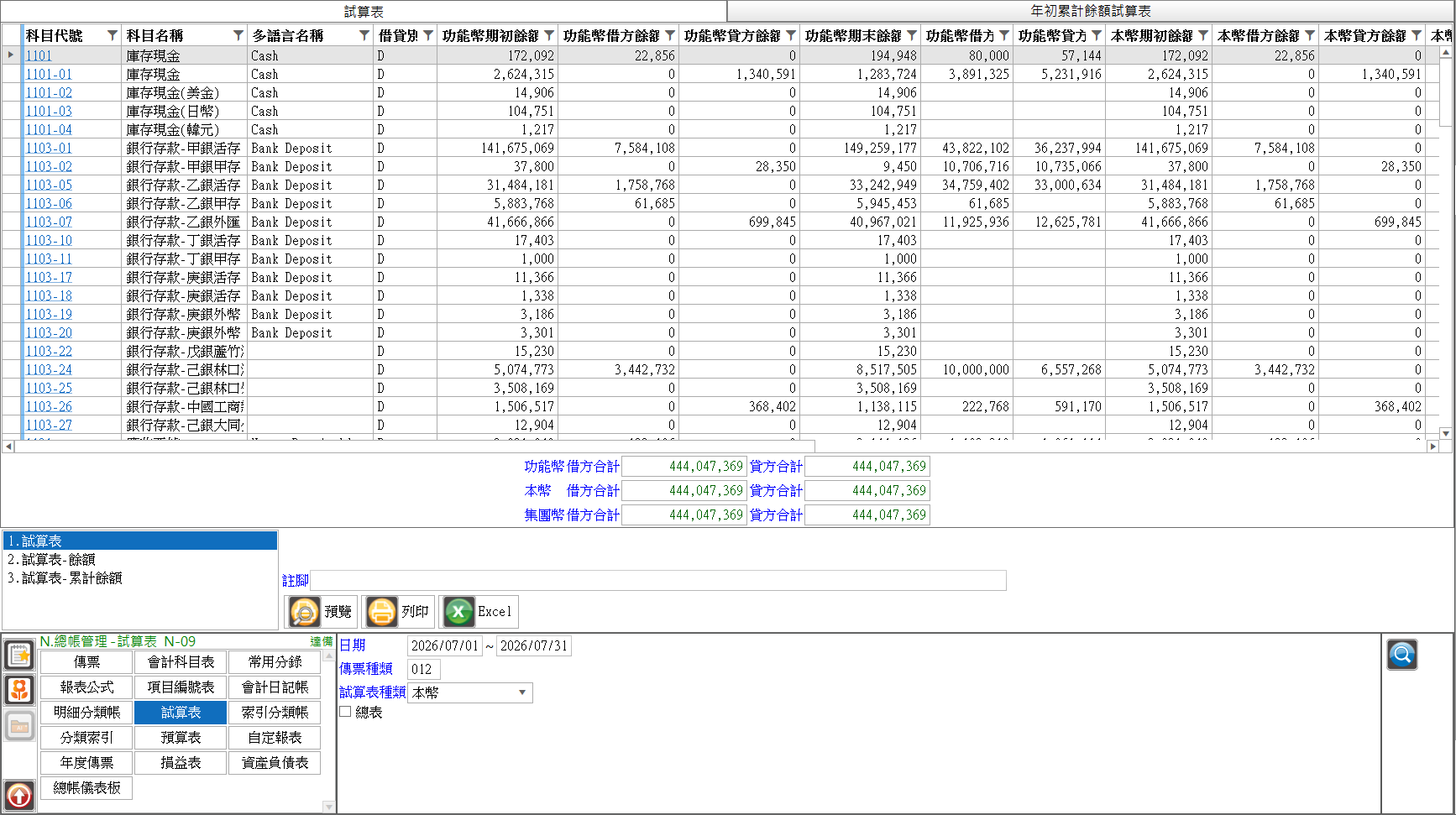The width and height of the screenshot is (1456, 815).
Task: Choose 1.試算表 in the report list
Action: coord(140,541)
